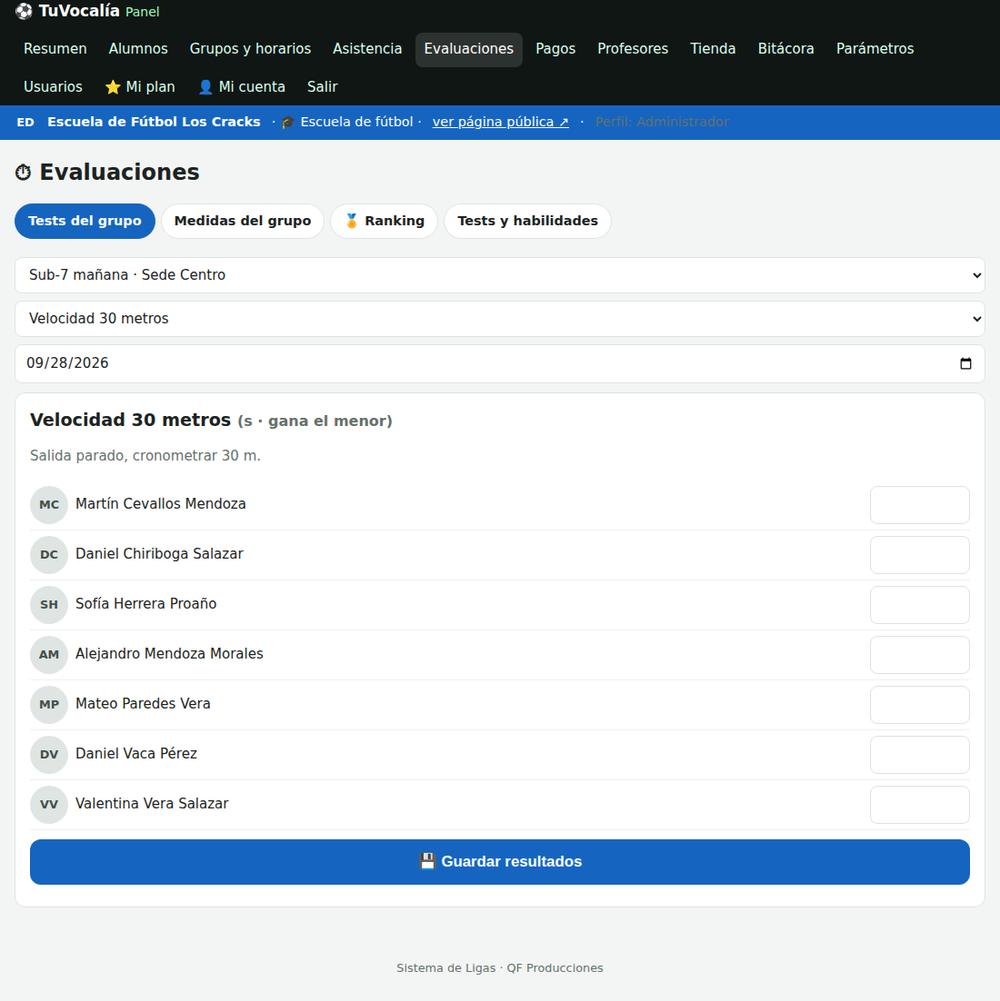Click the name Martín Cevallos Mendoza

point(161,504)
